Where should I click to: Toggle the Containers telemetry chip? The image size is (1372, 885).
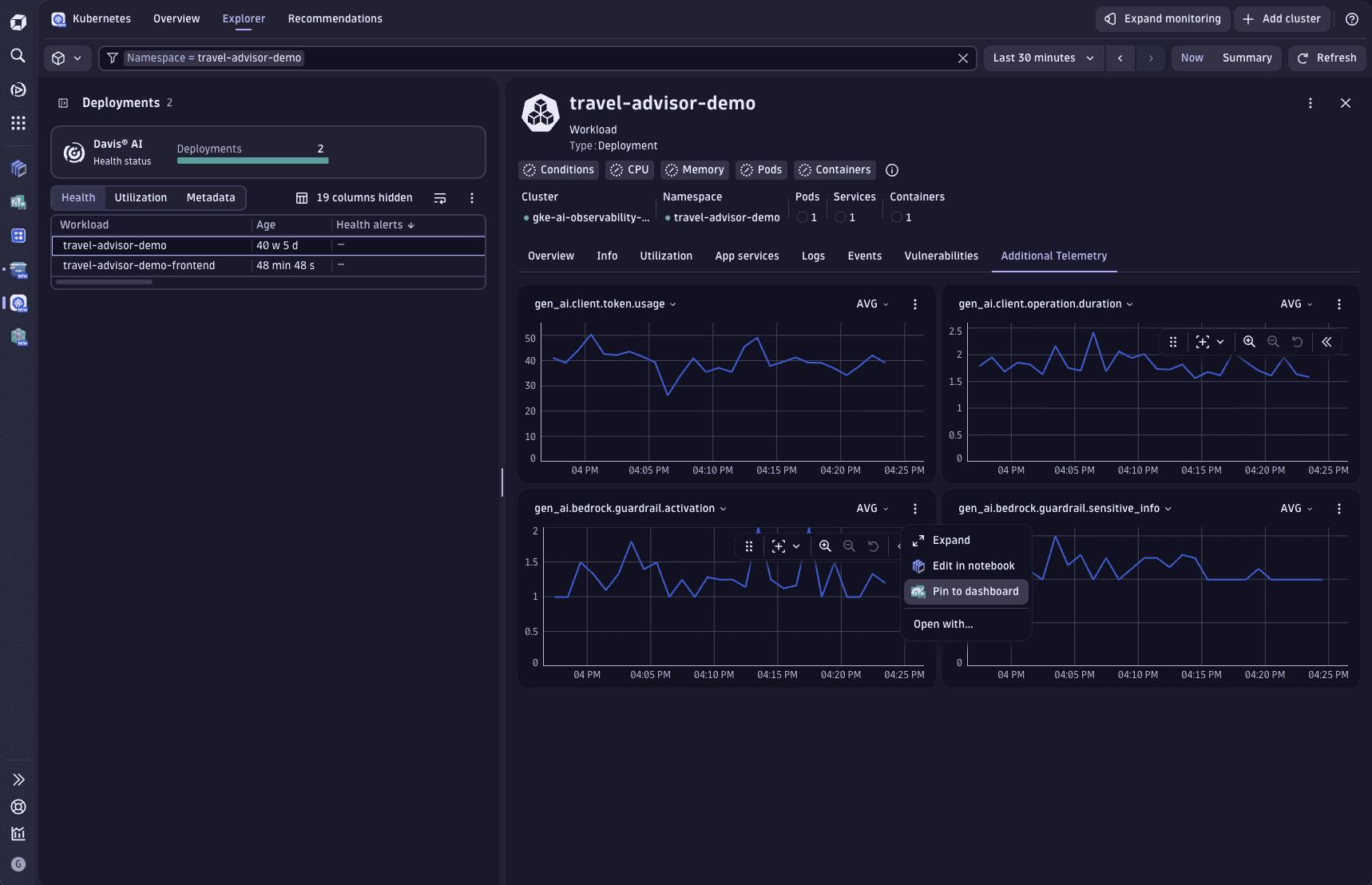click(834, 169)
